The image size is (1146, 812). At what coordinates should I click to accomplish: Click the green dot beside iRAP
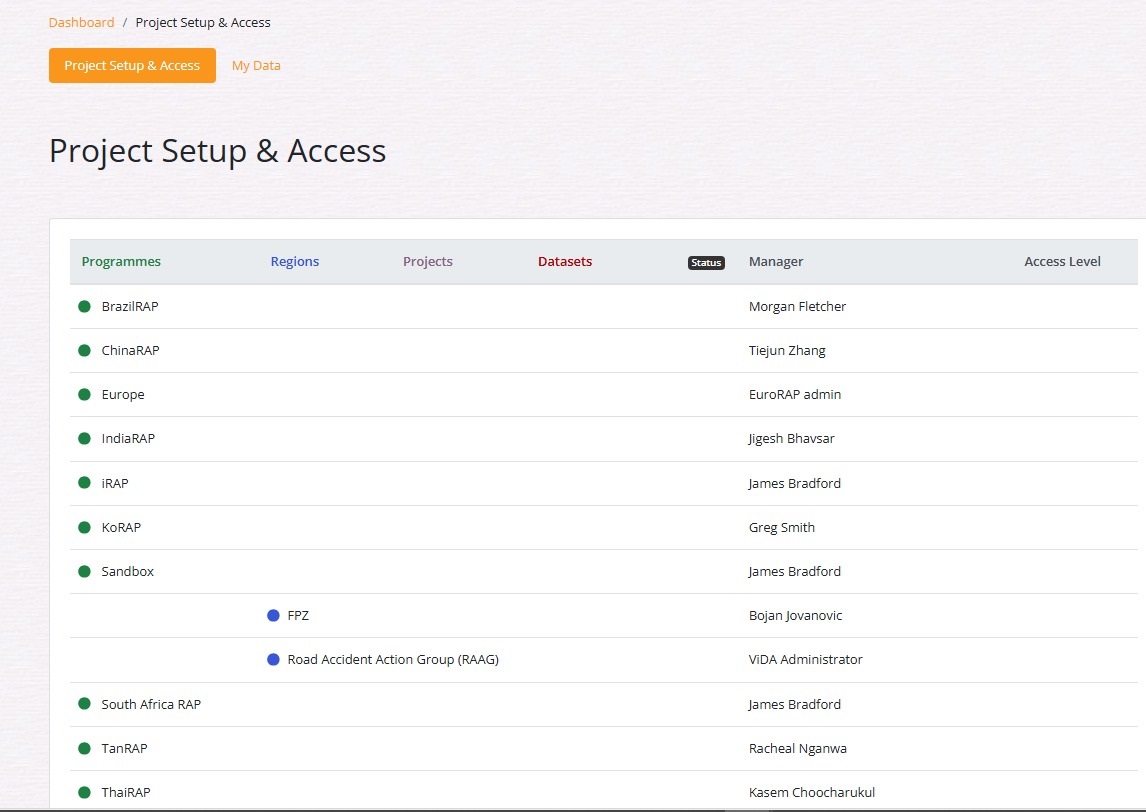pyautogui.click(x=85, y=482)
